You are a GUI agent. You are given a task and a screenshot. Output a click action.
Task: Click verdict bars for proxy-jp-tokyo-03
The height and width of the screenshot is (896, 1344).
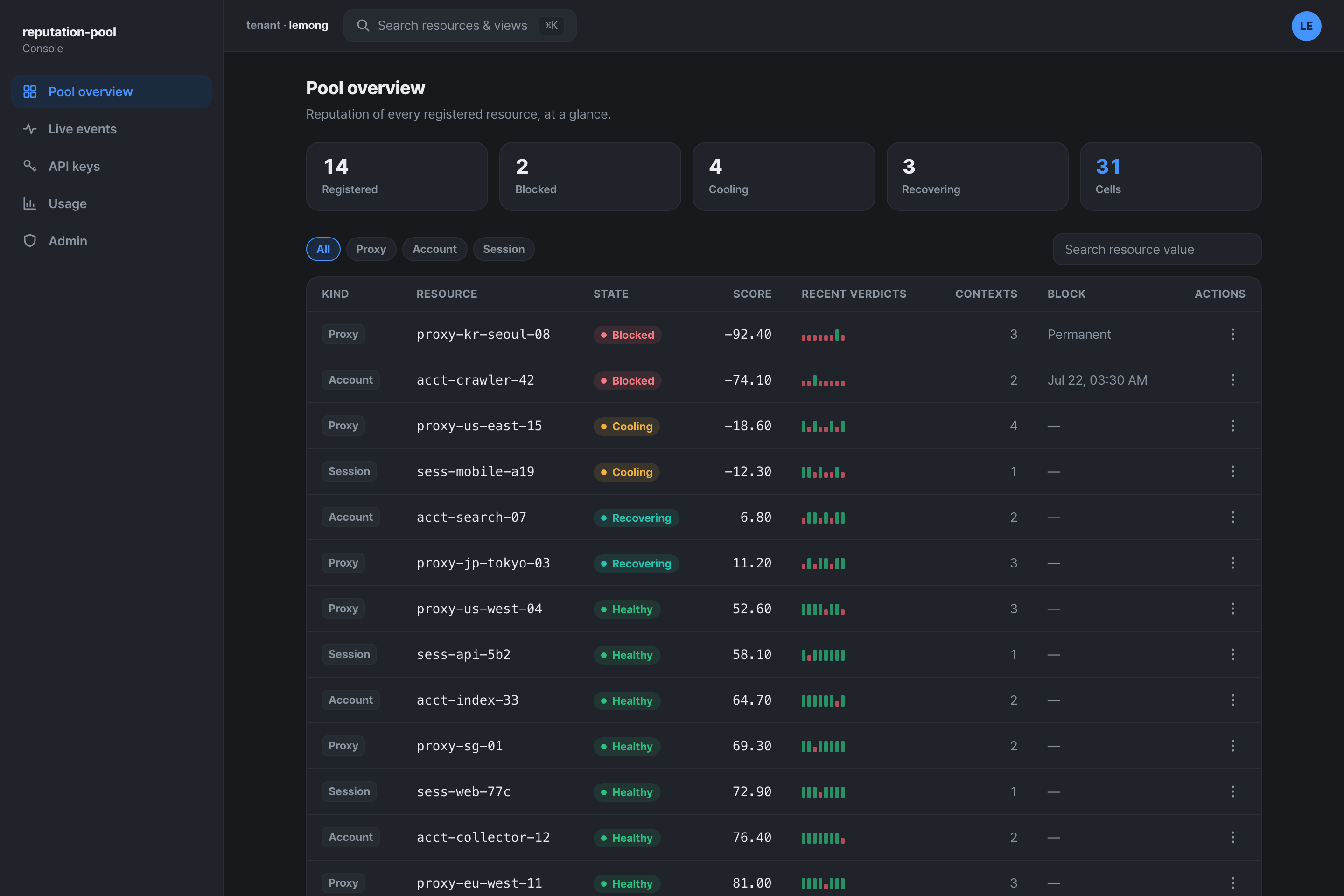click(822, 563)
